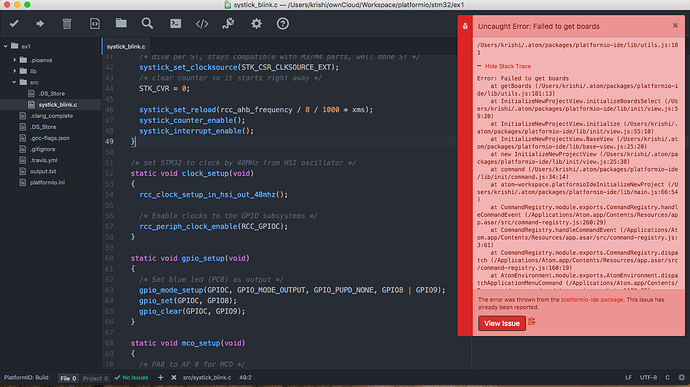This screenshot has height=387, width=690.
Task: Click the View Issue button
Action: tap(502, 323)
